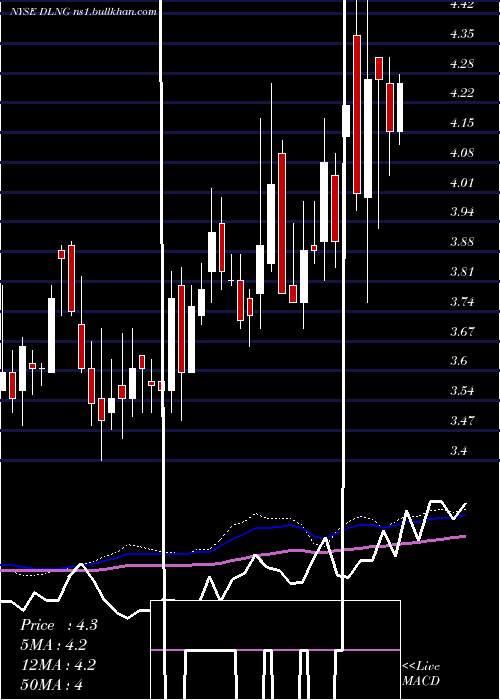The height and width of the screenshot is (700, 500).
Task: Click the 3.67 price axis label
Action: point(462,331)
